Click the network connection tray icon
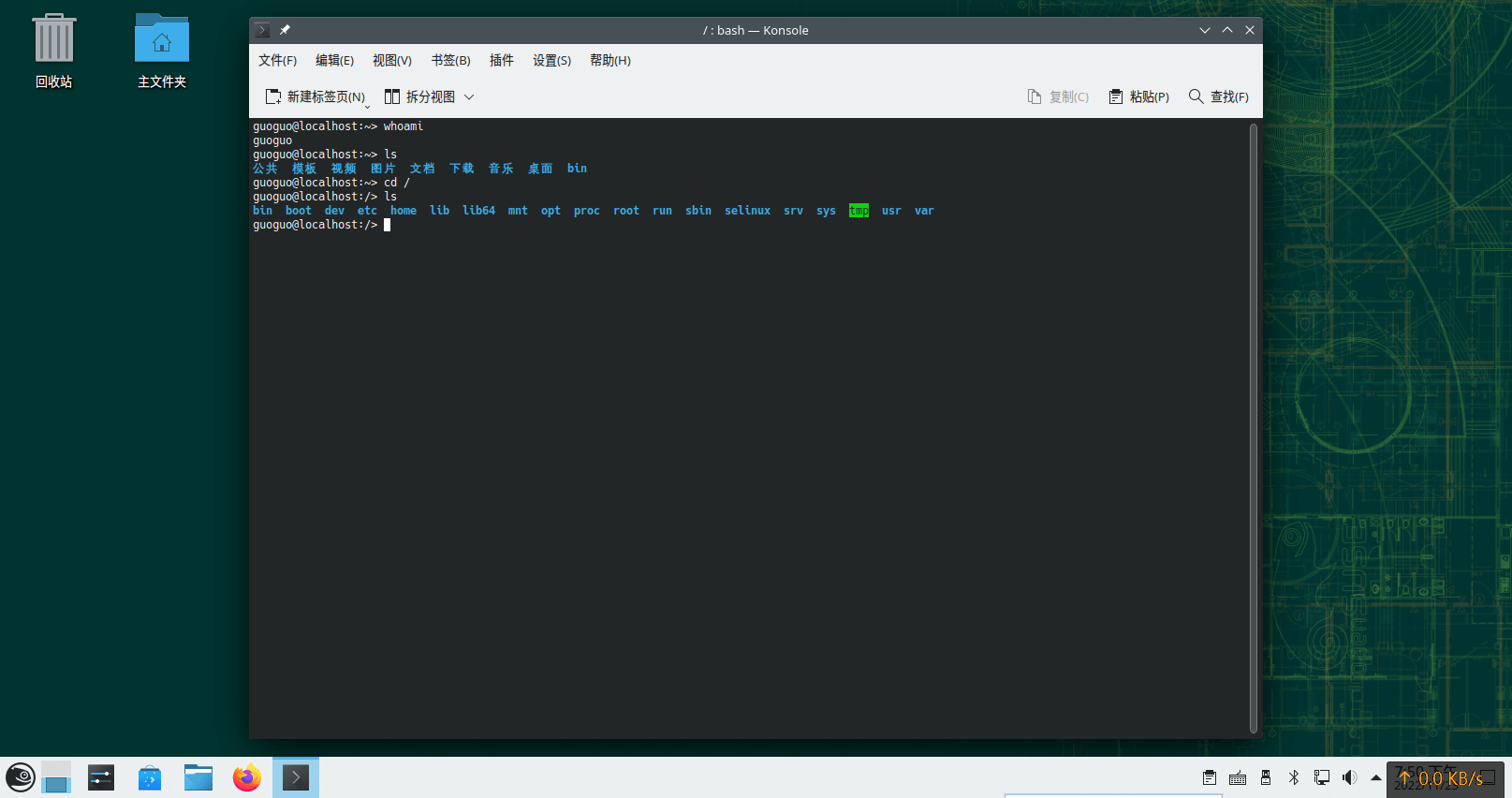1512x798 pixels. pyautogui.click(x=1322, y=777)
